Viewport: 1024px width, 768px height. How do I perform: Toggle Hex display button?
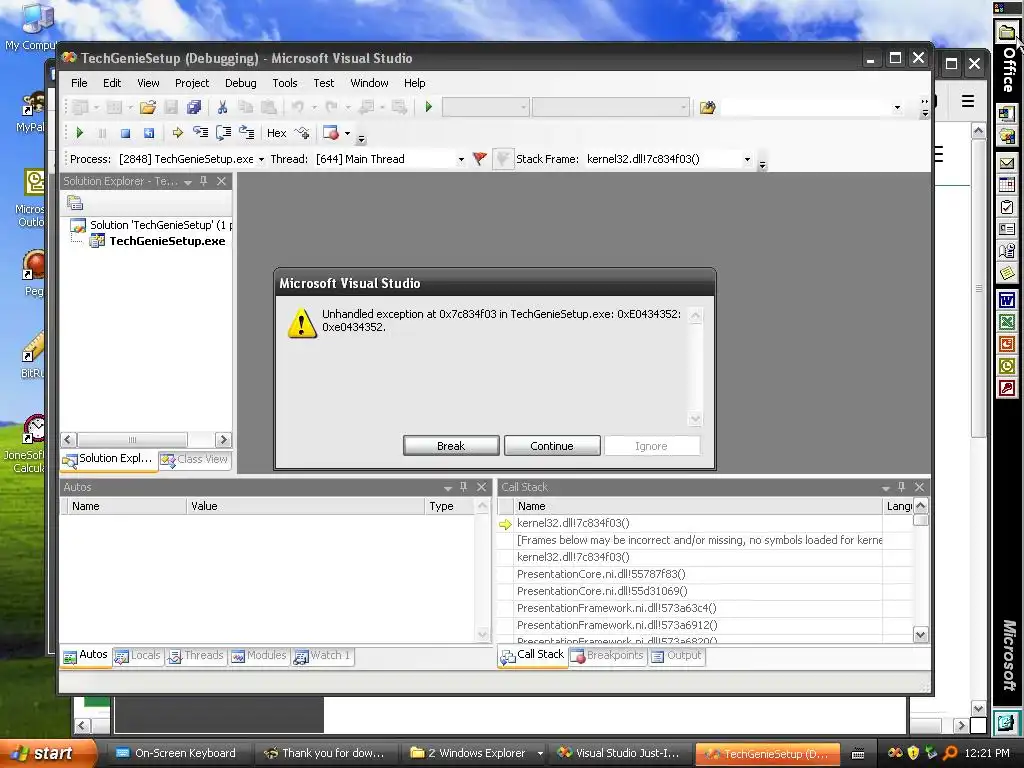[276, 133]
